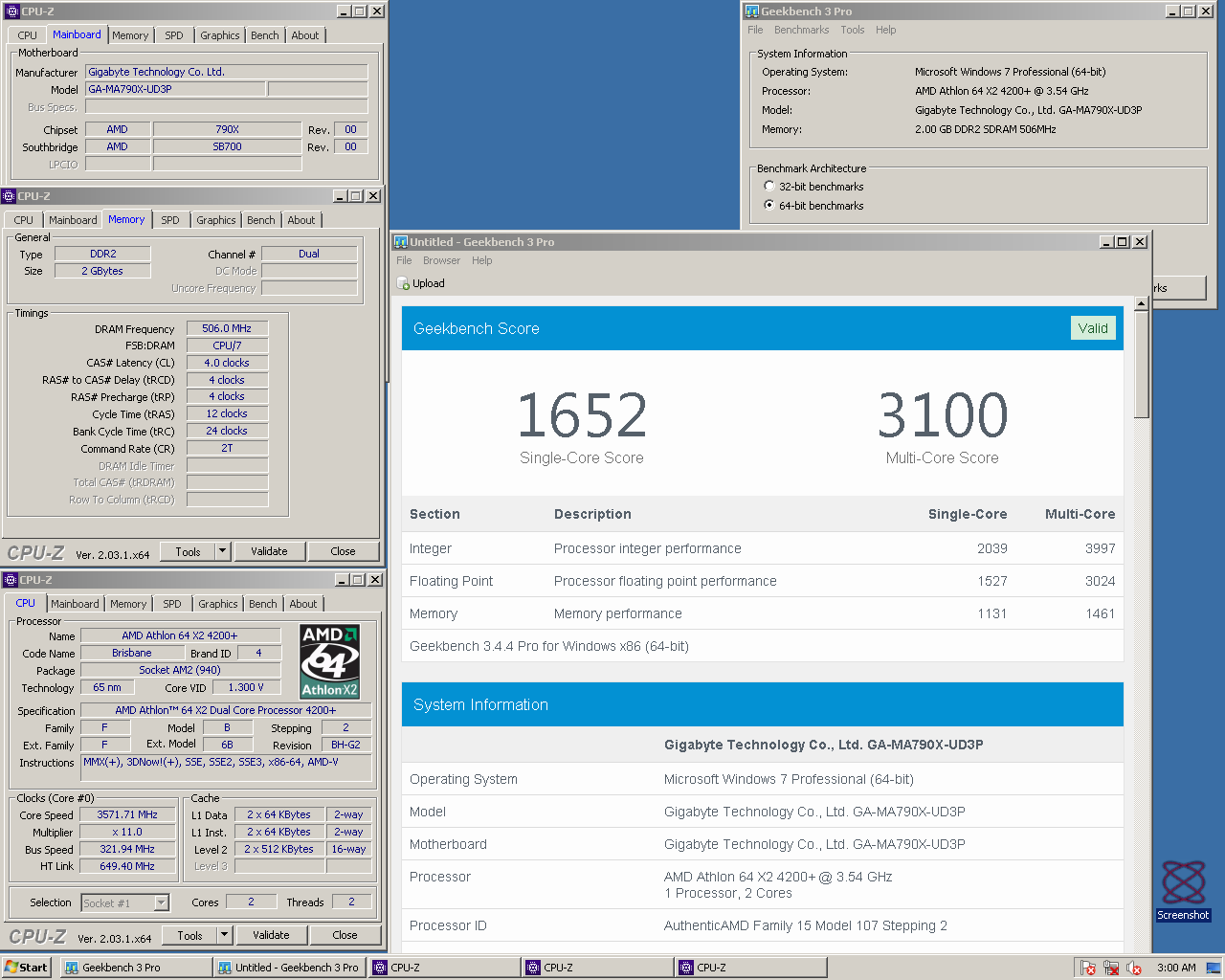Viewport: 1225px width, 980px height.
Task: Switch to Untitled - Geekbench 3 Pro taskbar button
Action: pyautogui.click(x=290, y=968)
